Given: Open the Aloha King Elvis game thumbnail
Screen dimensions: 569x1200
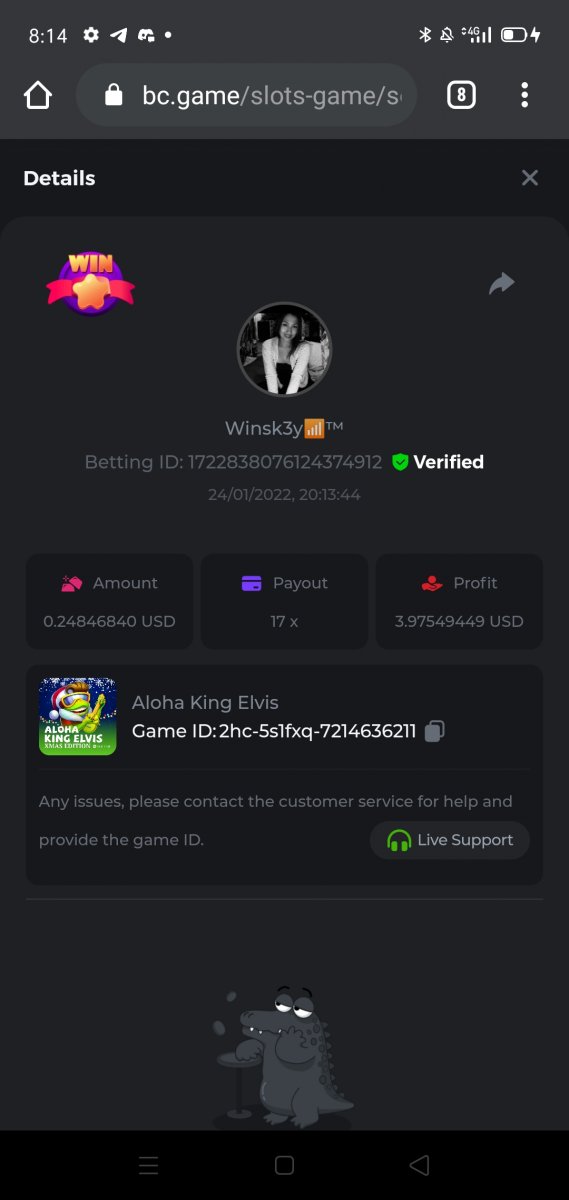Looking at the screenshot, I should 78,716.
